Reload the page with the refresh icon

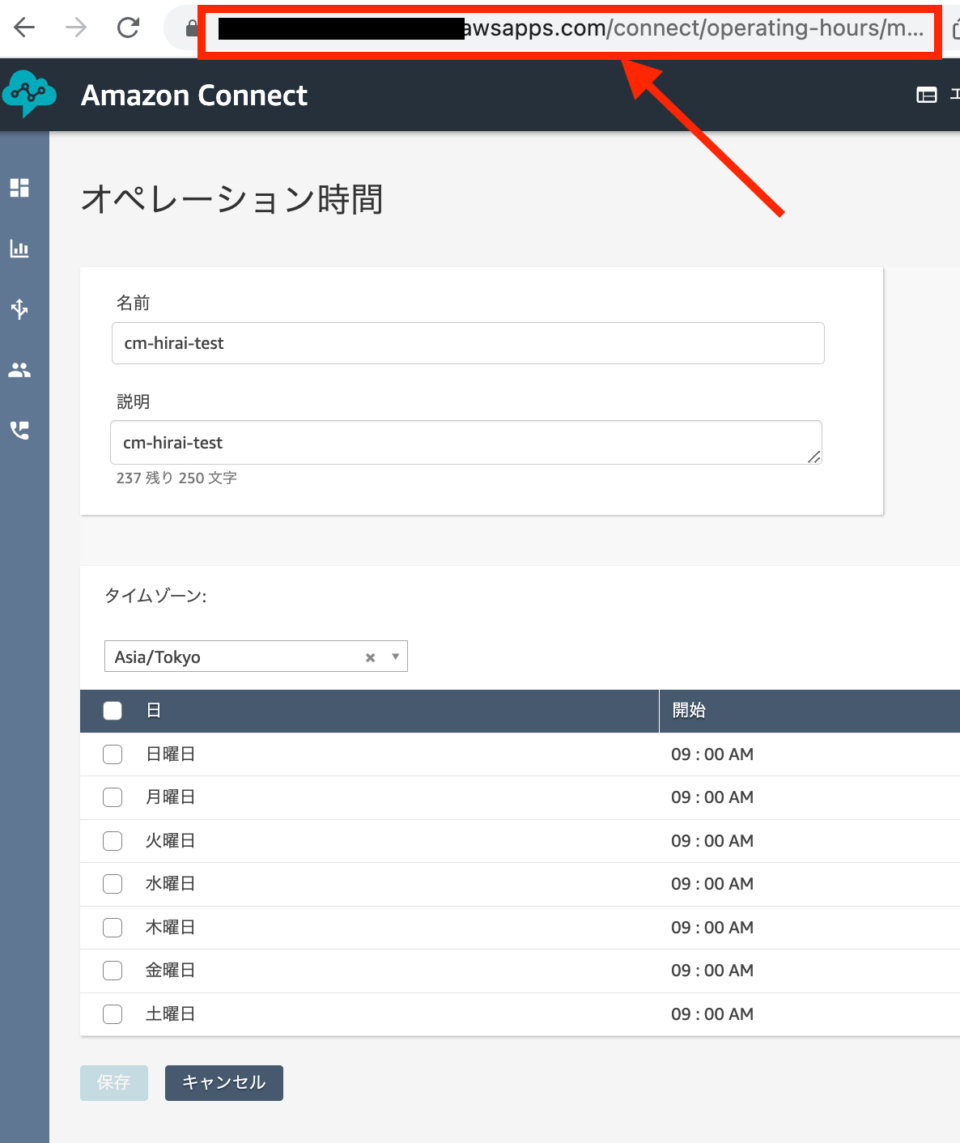(128, 28)
